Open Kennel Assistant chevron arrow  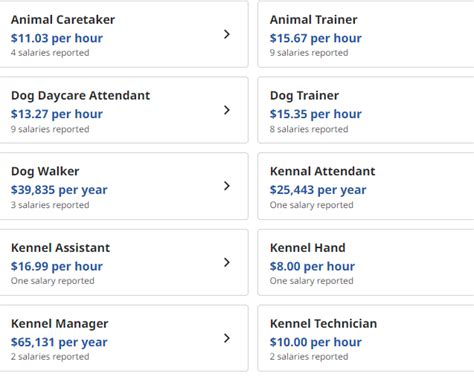pyautogui.click(x=227, y=262)
